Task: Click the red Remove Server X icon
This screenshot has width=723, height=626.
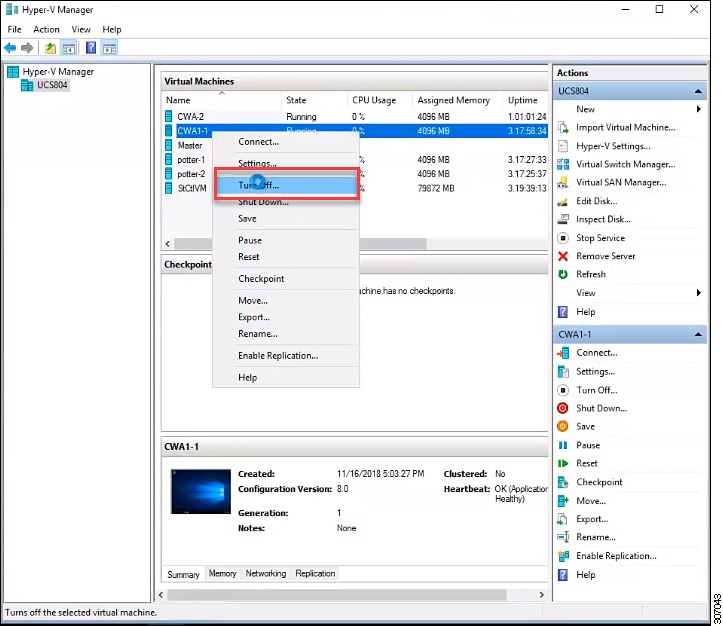Action: [563, 256]
